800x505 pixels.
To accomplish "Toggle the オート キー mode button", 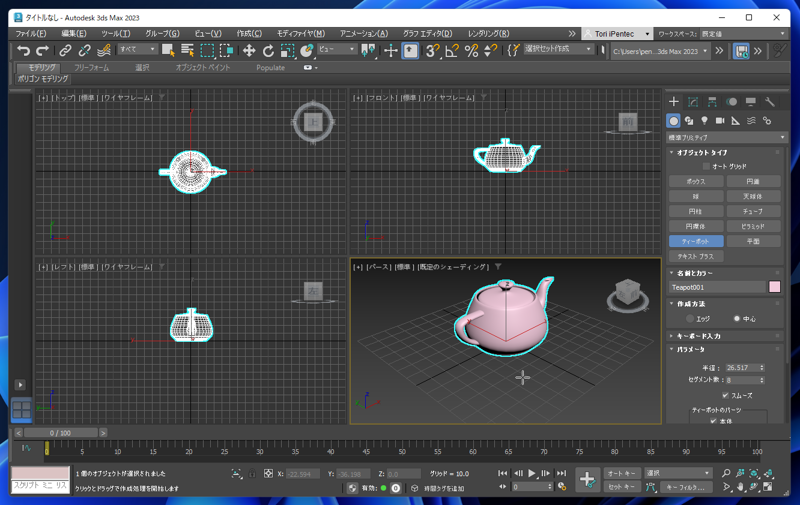I will [x=622, y=473].
